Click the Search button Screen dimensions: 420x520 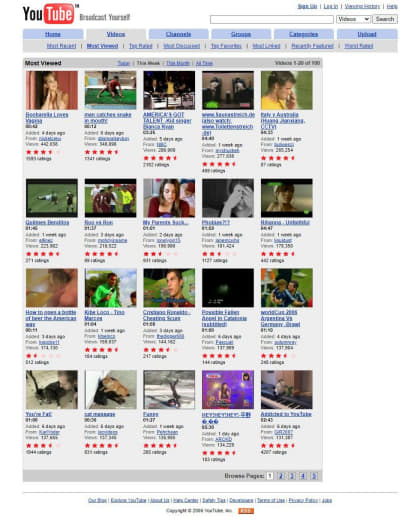pos(385,19)
